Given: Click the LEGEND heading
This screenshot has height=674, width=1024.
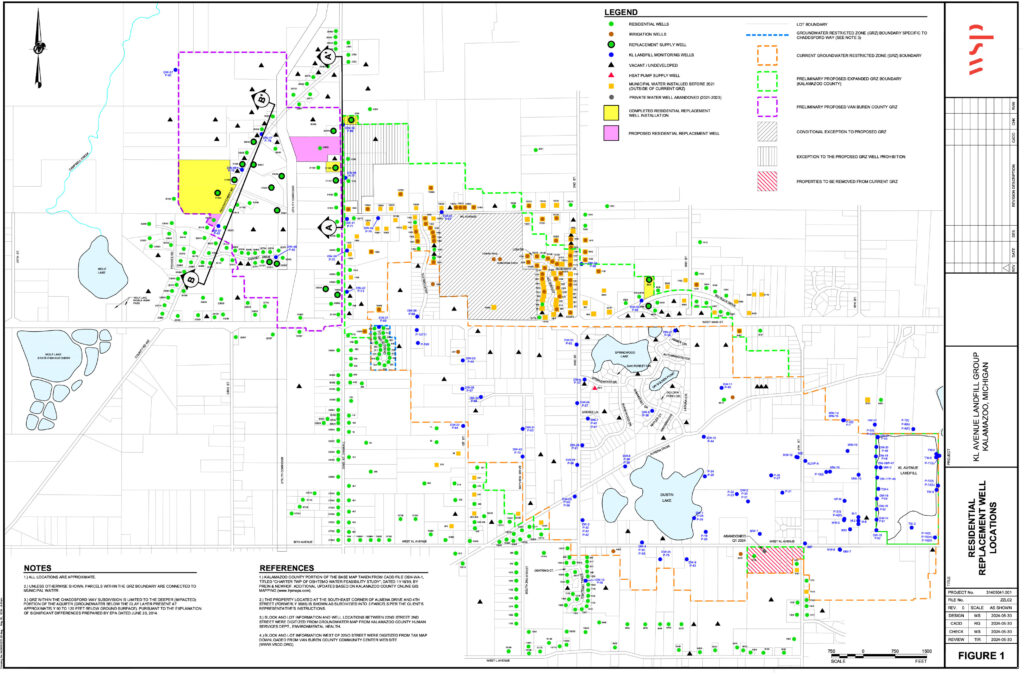Looking at the screenshot, I should coord(621,12).
